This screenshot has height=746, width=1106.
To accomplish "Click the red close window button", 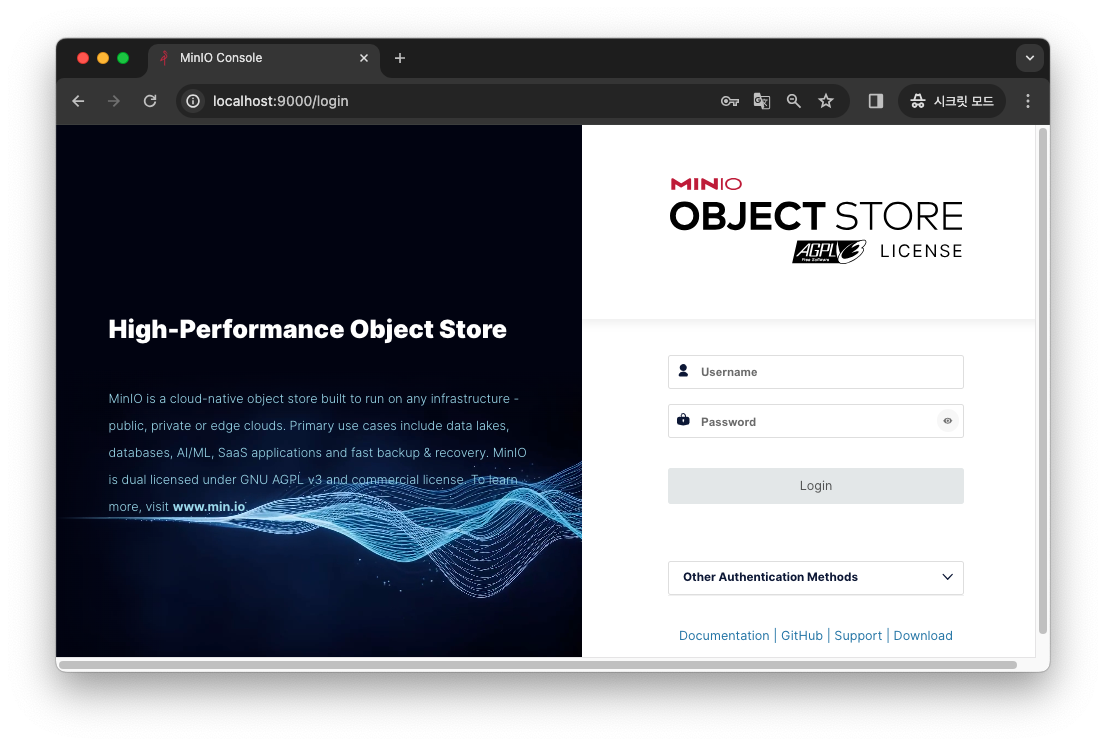I will pos(83,58).
